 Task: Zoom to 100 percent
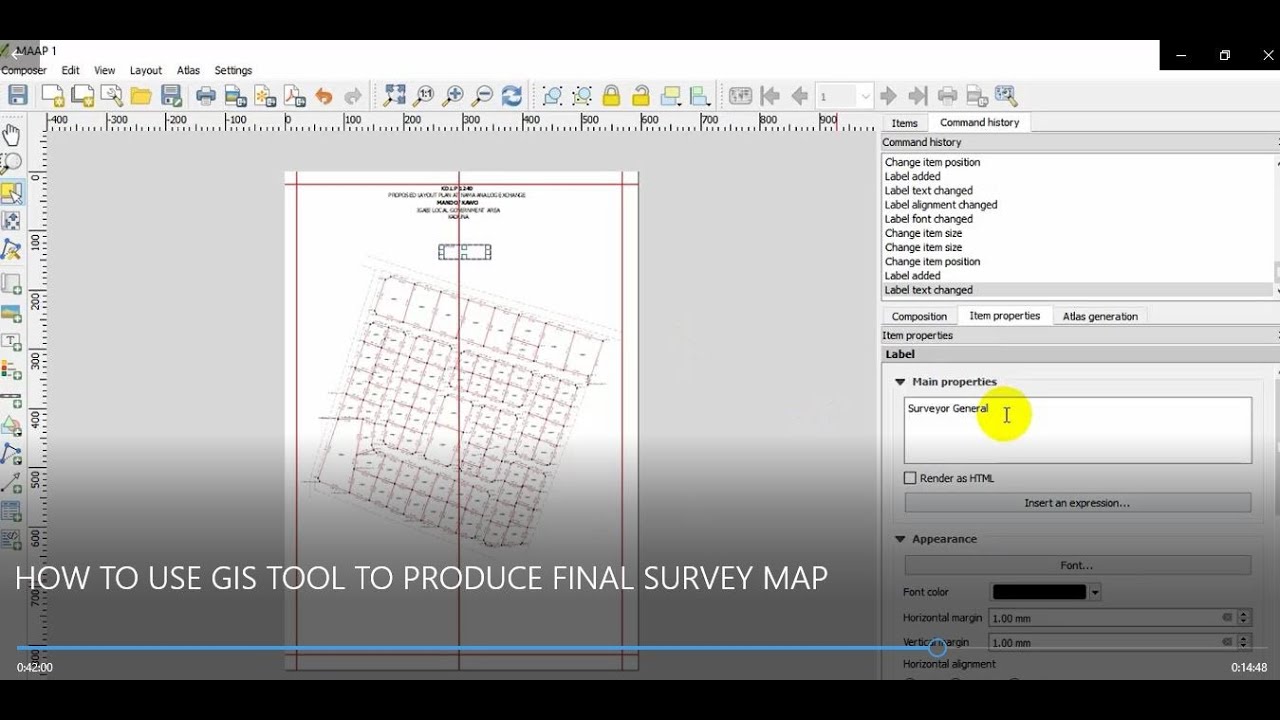pyautogui.click(x=424, y=96)
